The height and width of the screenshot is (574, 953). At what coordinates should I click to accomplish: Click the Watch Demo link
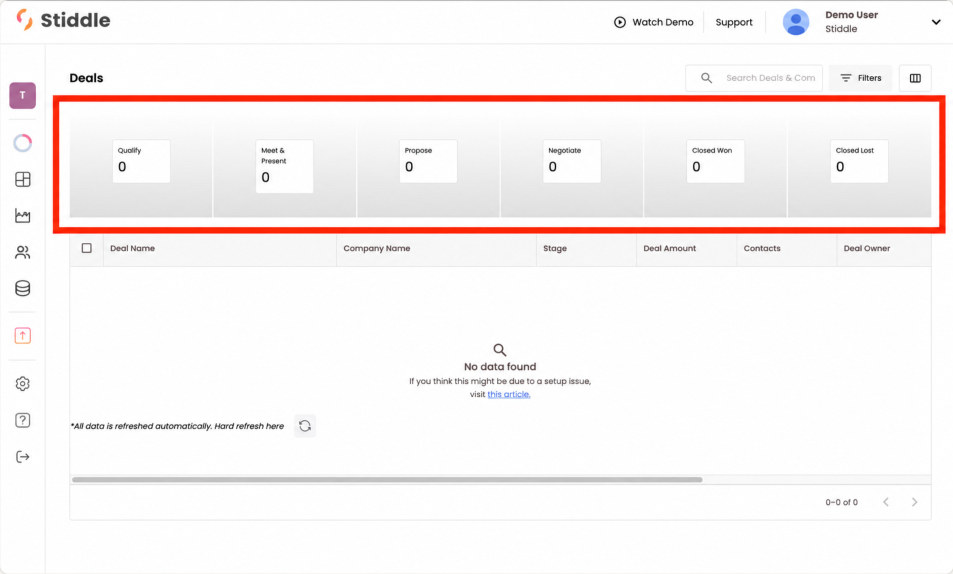(662, 22)
